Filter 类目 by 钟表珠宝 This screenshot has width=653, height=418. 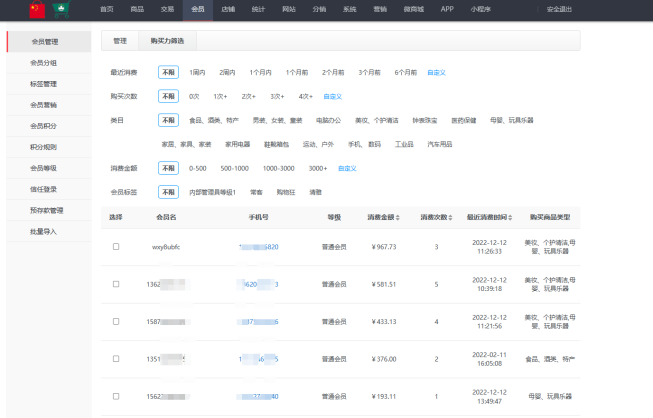[x=425, y=120]
